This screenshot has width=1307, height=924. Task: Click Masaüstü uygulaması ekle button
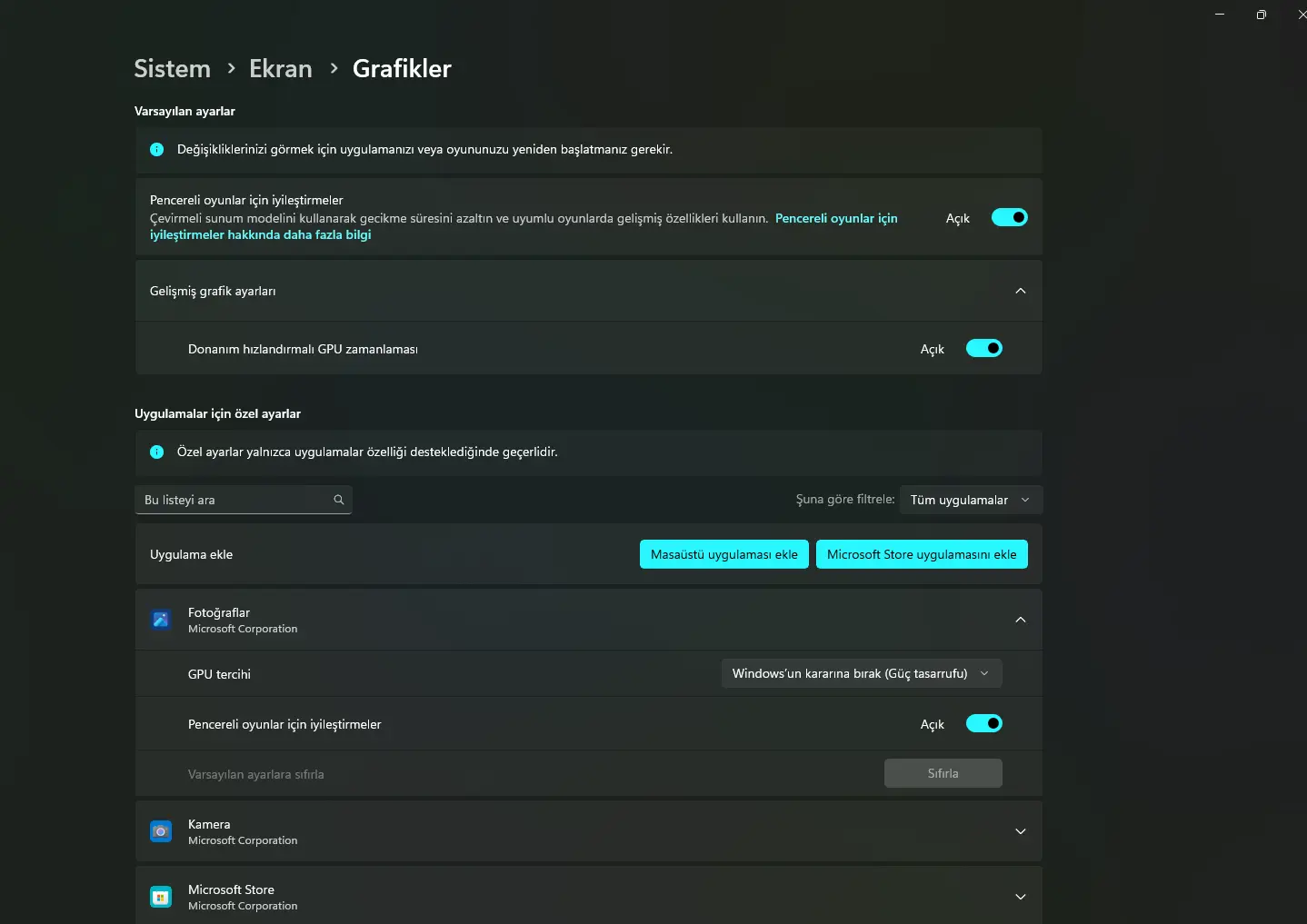(724, 554)
